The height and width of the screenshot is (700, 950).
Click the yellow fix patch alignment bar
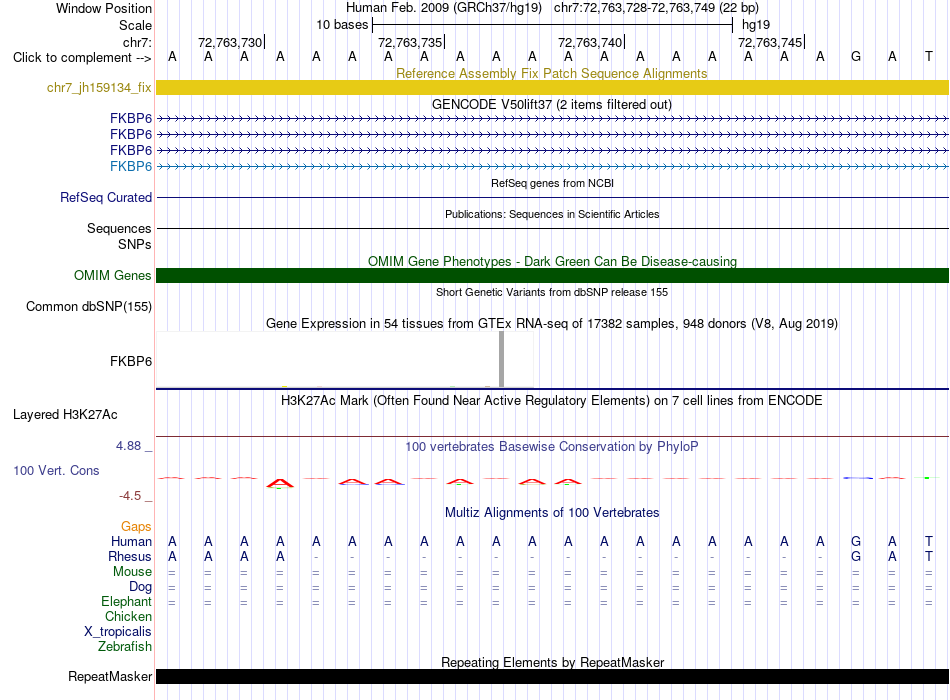(x=552, y=87)
